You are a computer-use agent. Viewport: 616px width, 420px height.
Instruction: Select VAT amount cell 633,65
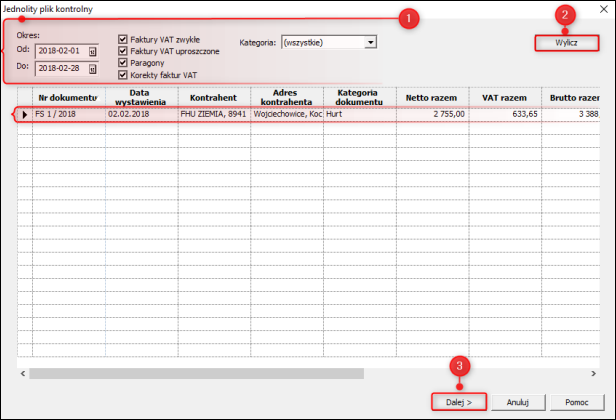click(505, 114)
